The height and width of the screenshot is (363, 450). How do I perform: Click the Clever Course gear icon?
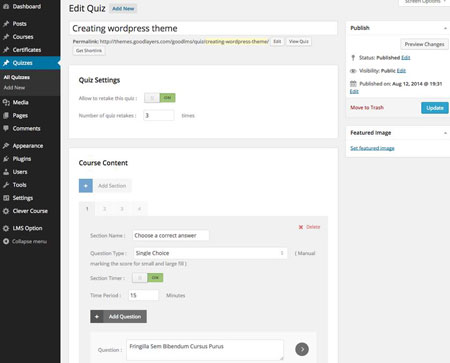[6, 211]
